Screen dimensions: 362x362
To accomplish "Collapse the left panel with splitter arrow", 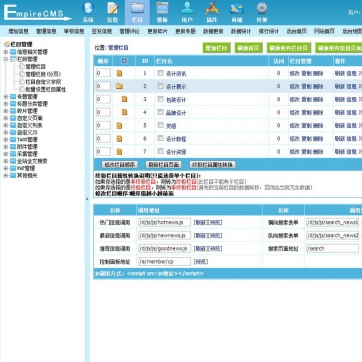I will [87, 199].
